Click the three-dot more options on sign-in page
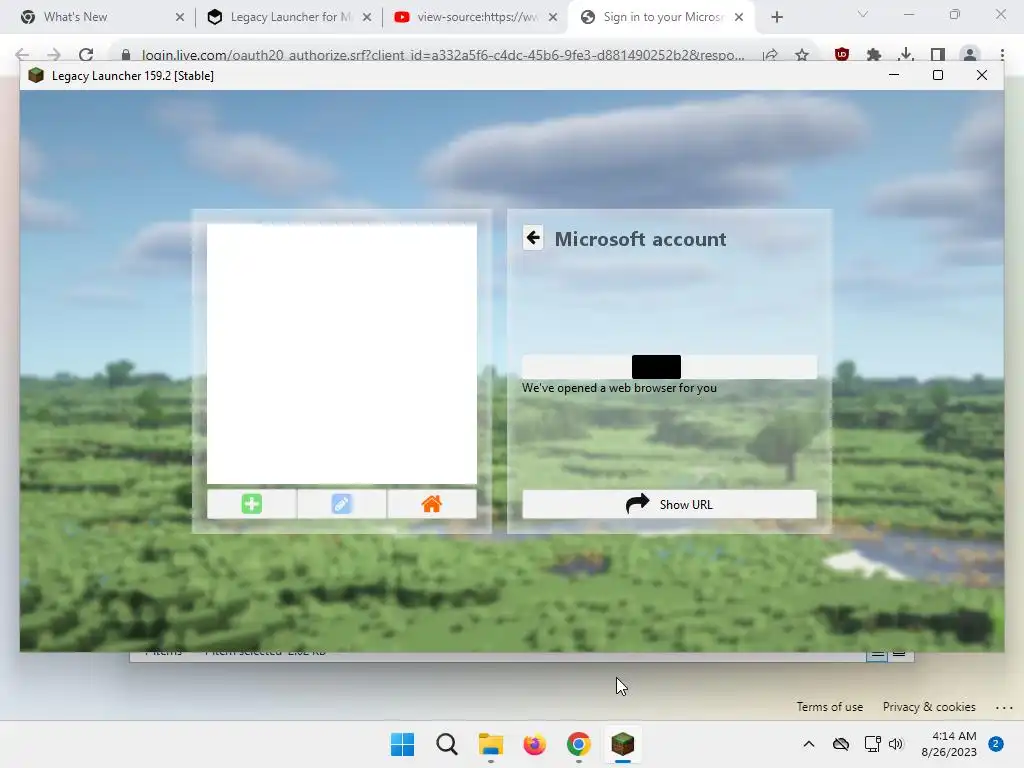Image resolution: width=1024 pixels, height=768 pixels. pos(1004,707)
